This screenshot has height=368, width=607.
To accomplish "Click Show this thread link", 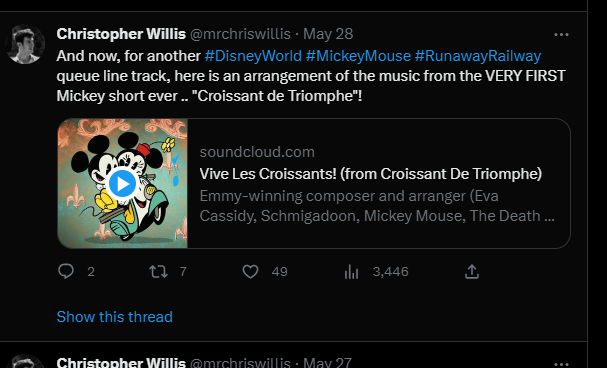I will pyautogui.click(x=115, y=317).
